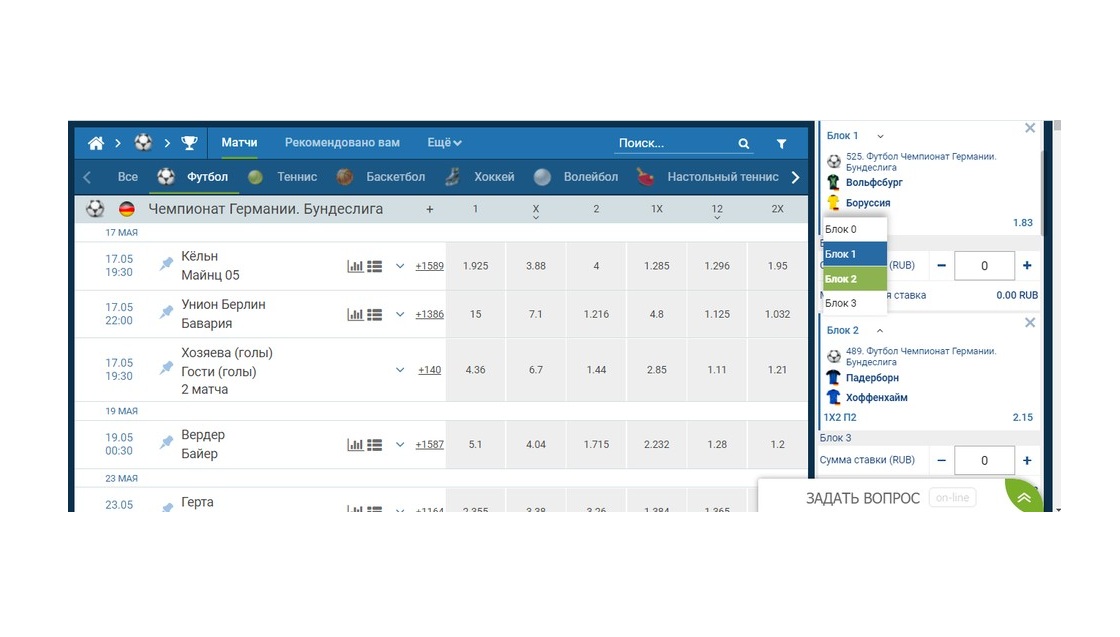
Task: Show statistics chart for Унион Берлин – Бавария
Action: click(355, 314)
